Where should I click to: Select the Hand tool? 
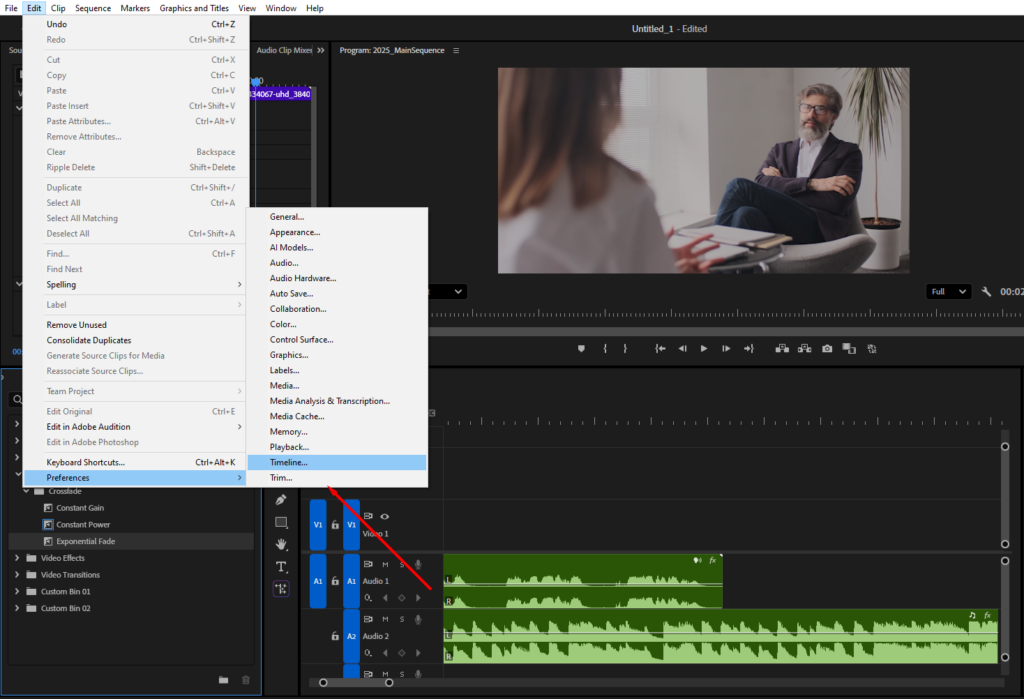(x=281, y=544)
